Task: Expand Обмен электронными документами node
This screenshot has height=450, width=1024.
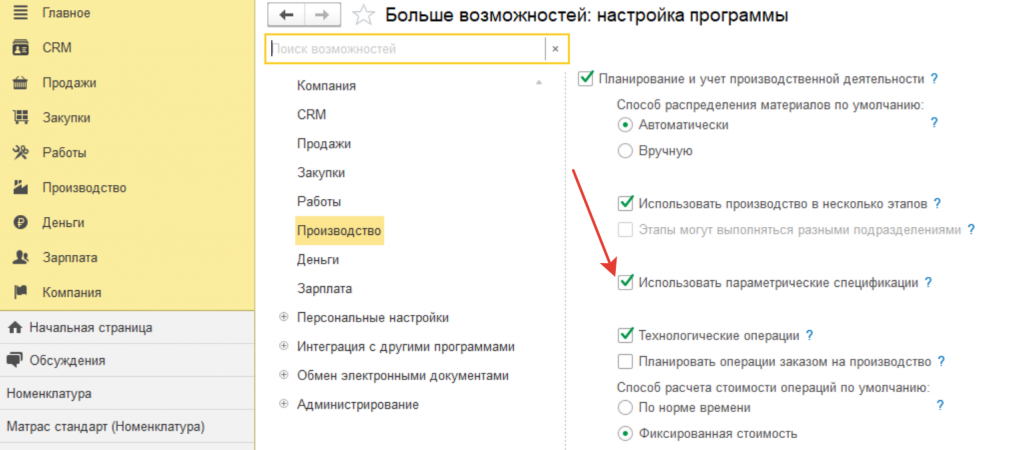Action: pyautogui.click(x=283, y=375)
